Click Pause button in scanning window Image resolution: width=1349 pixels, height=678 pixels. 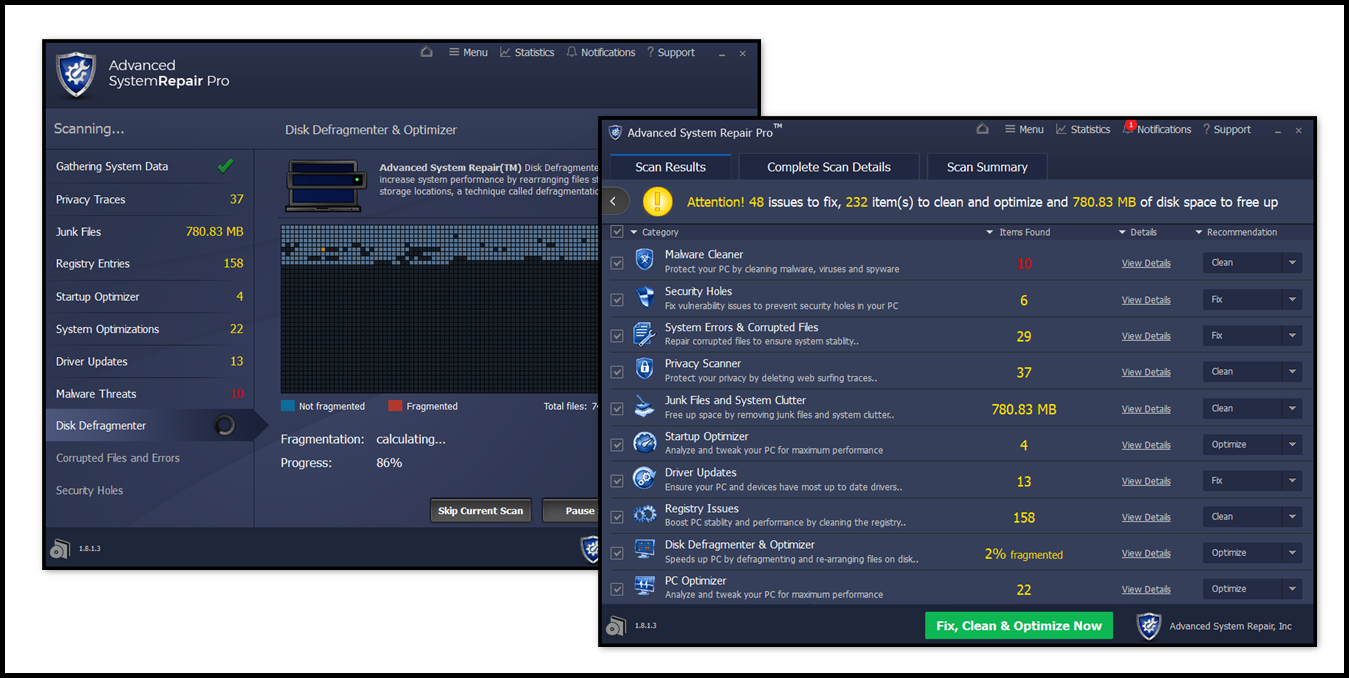(570, 510)
